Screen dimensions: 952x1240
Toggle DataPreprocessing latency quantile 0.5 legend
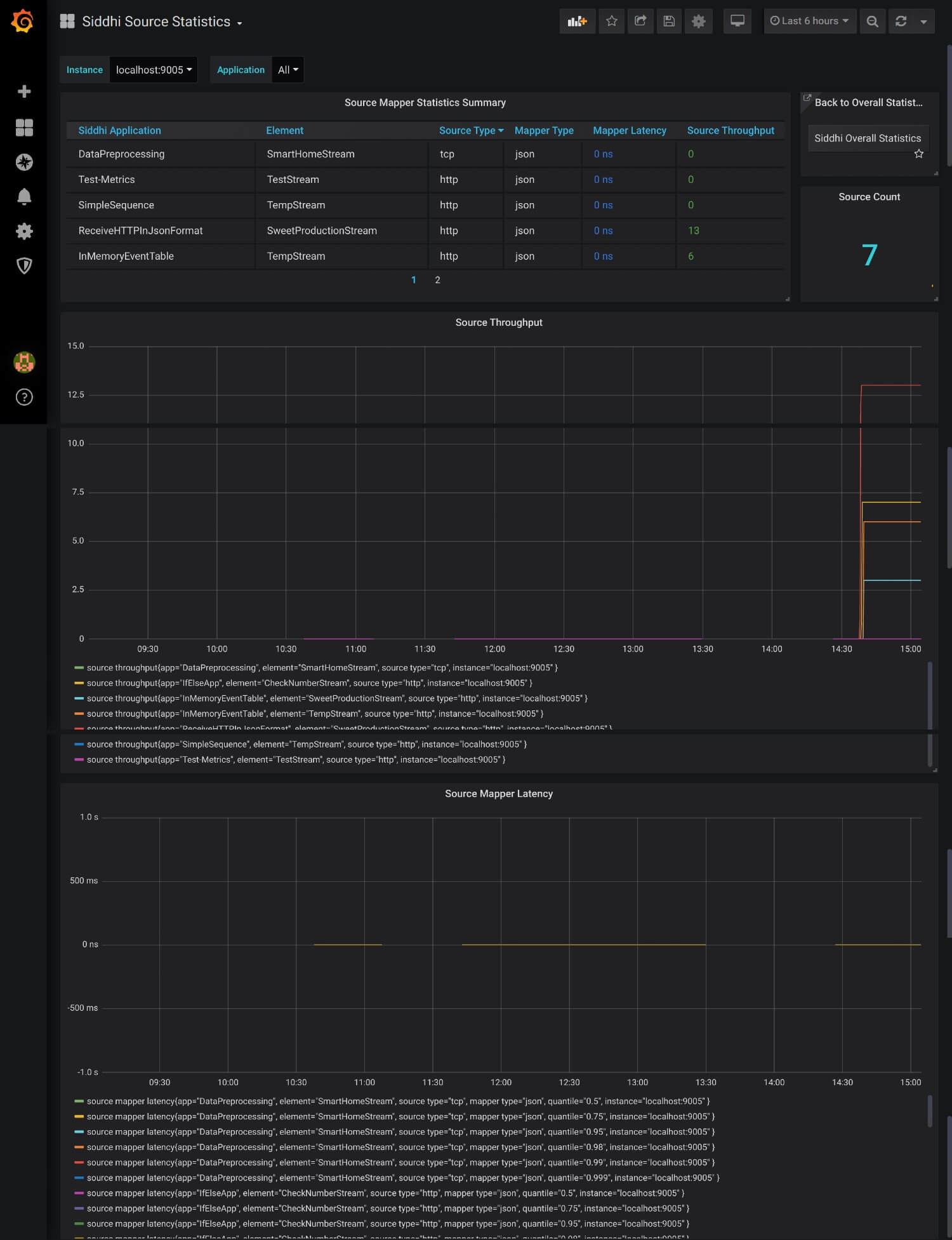pyautogui.click(x=398, y=1101)
